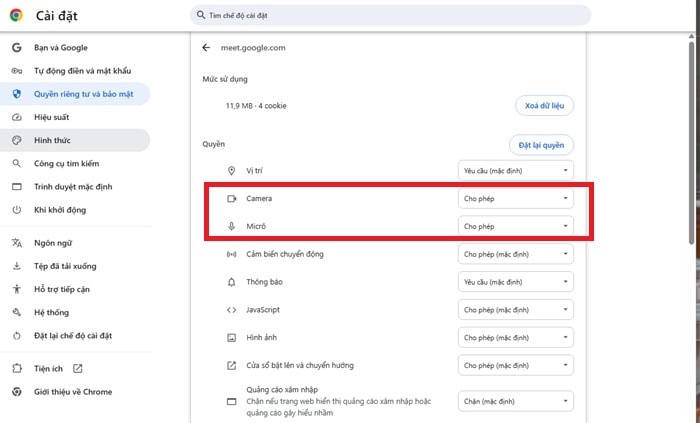This screenshot has width=700, height=423.
Task: Click the reset icon for Đặt lại chế độ cài đặt
Action: pyautogui.click(x=17, y=336)
